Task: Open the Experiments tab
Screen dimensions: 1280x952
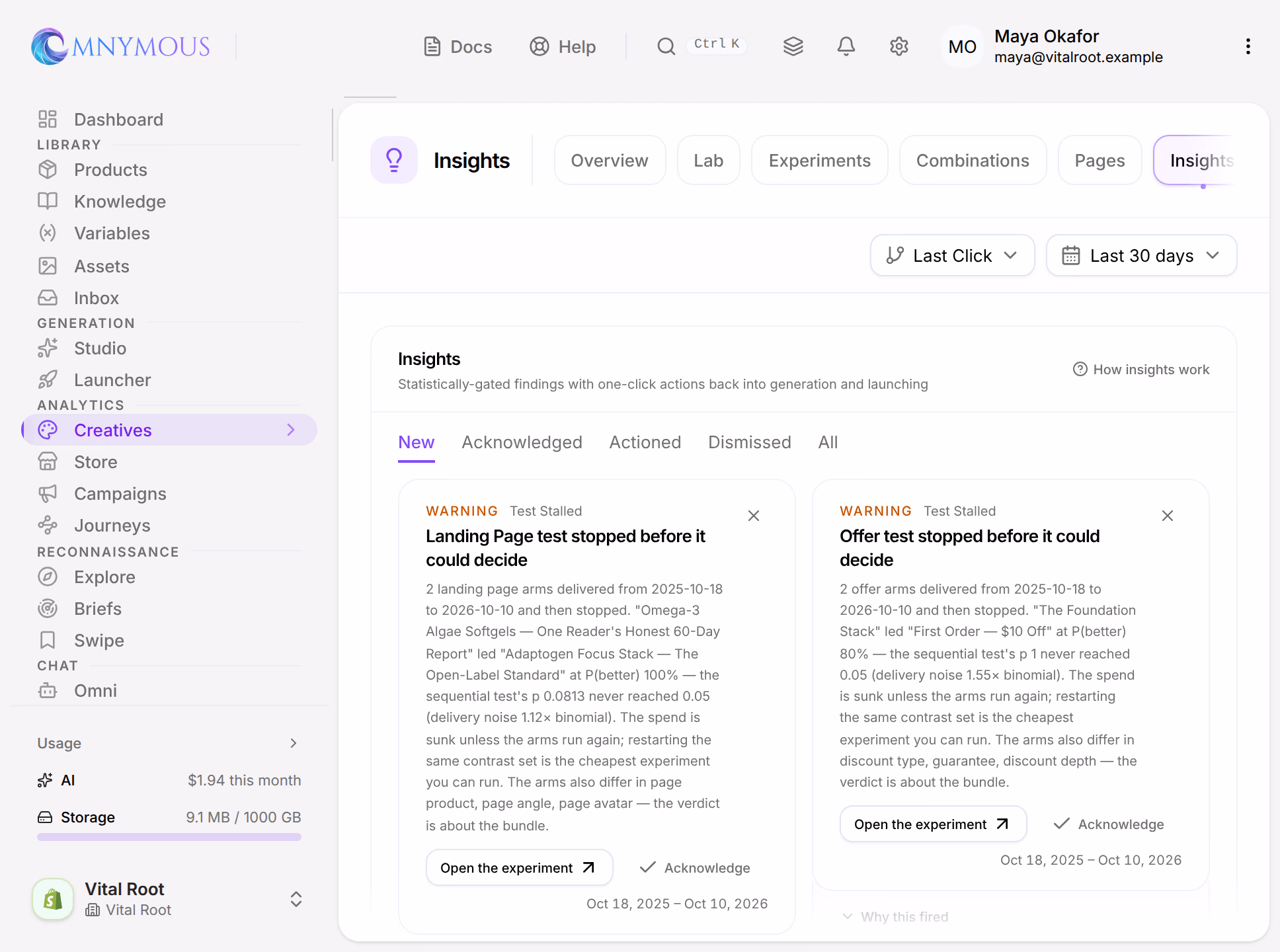Action: tap(820, 161)
